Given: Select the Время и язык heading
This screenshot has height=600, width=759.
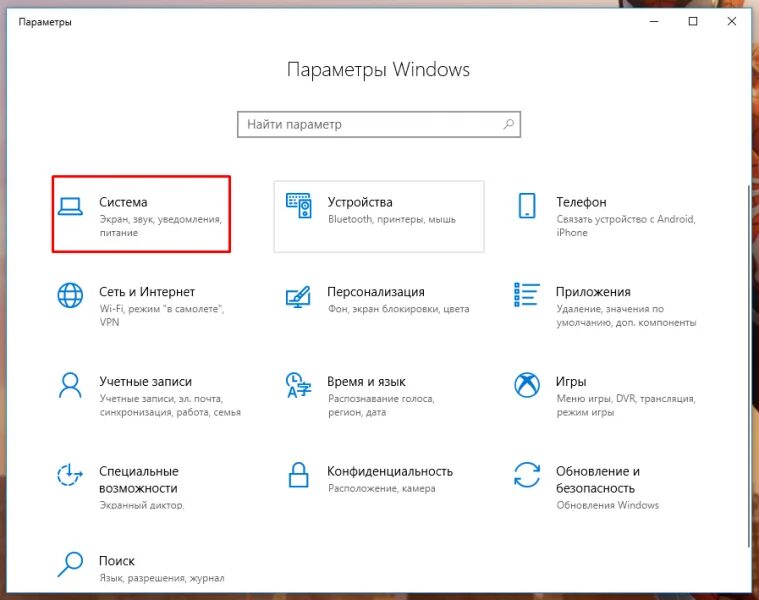Looking at the screenshot, I should pos(366,381).
